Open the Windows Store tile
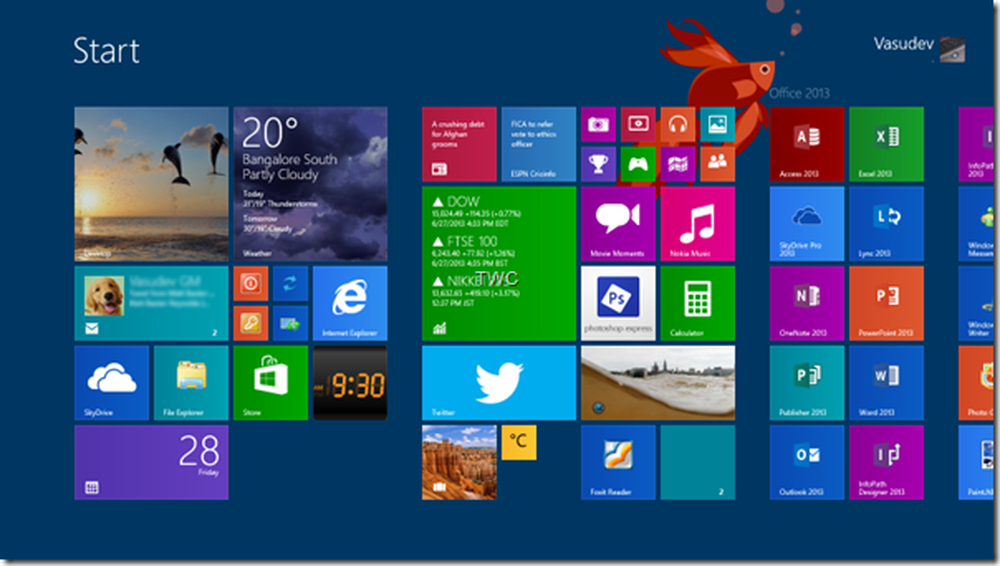This screenshot has width=1000, height=566. pyautogui.click(x=270, y=383)
